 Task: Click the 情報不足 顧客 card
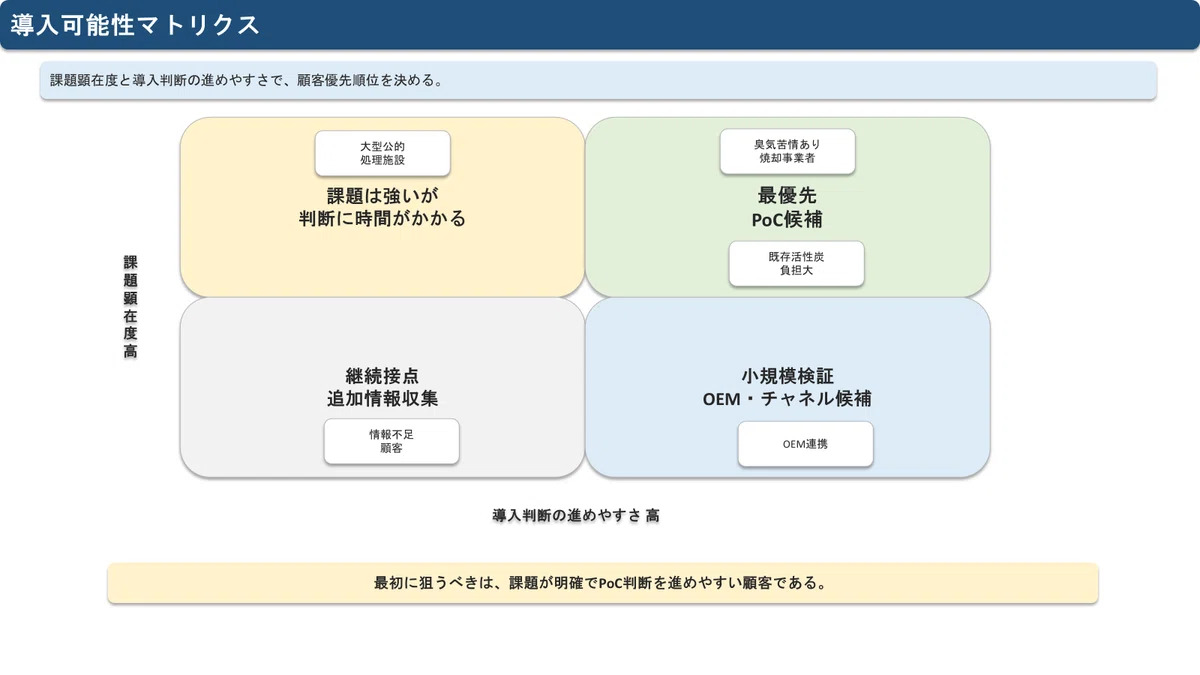pos(391,441)
